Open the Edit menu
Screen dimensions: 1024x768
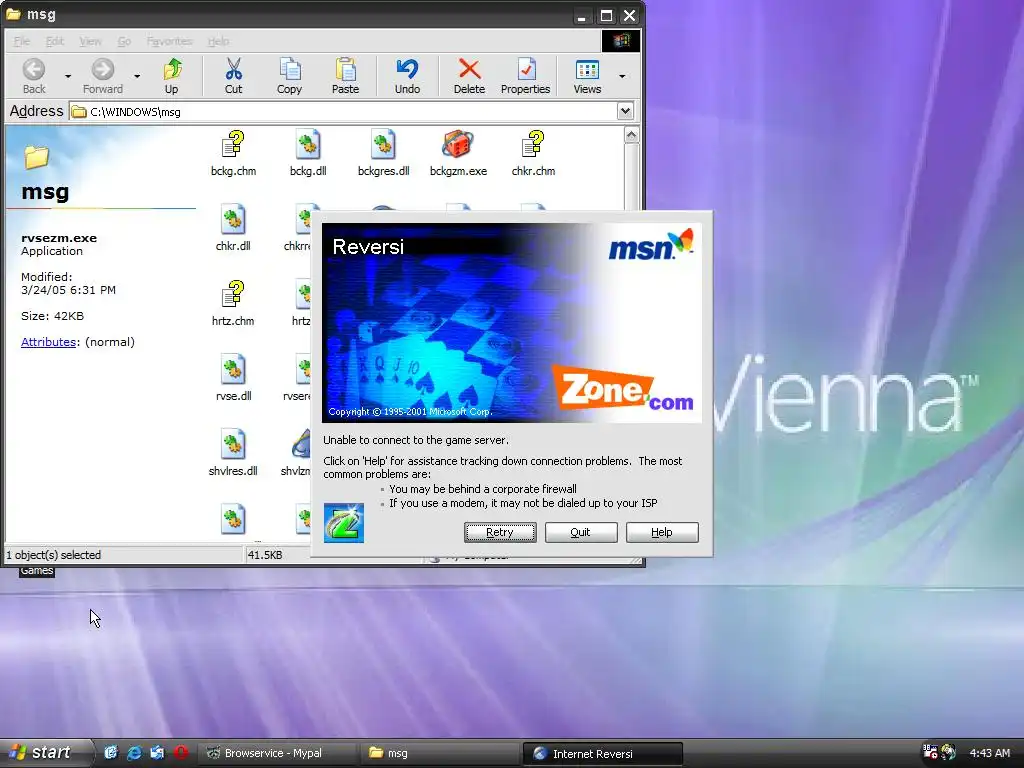pyautogui.click(x=54, y=41)
